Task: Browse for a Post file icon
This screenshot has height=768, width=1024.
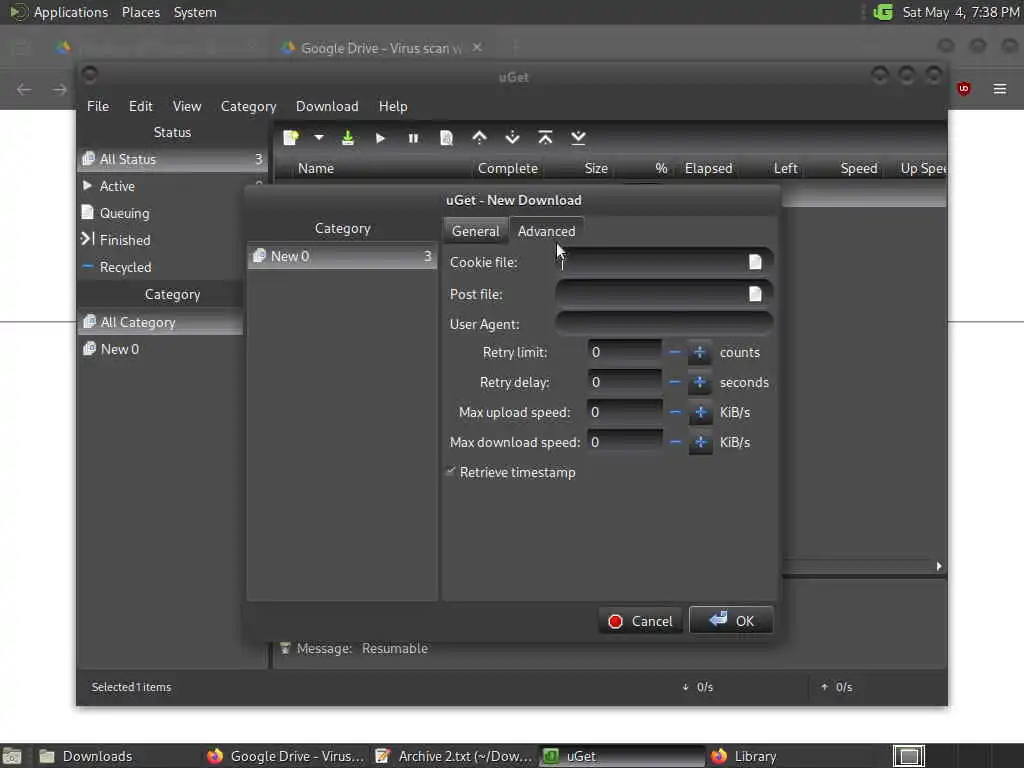Action: (x=755, y=294)
